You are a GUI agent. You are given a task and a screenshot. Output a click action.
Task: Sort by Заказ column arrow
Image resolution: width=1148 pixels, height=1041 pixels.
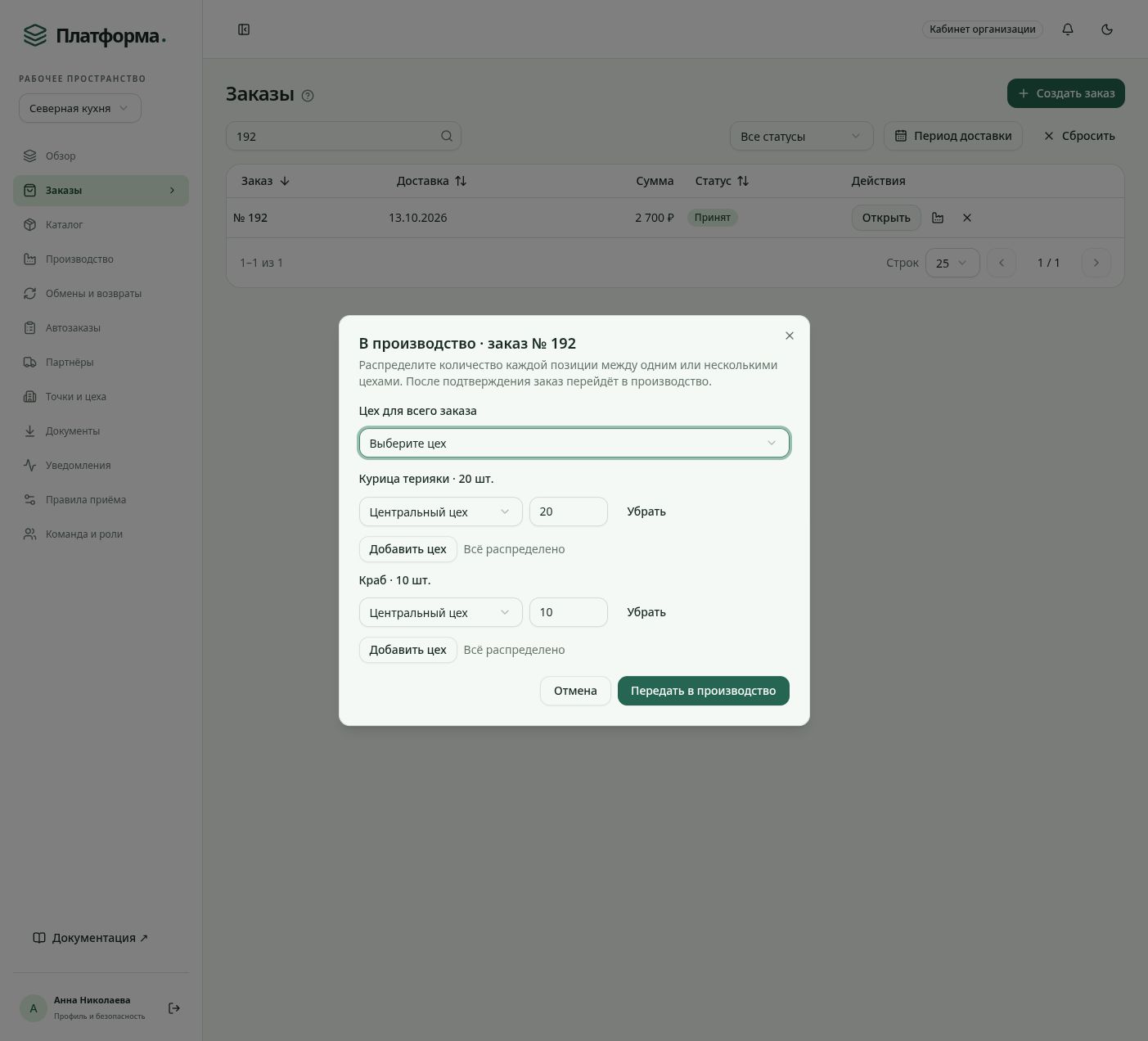(x=285, y=181)
